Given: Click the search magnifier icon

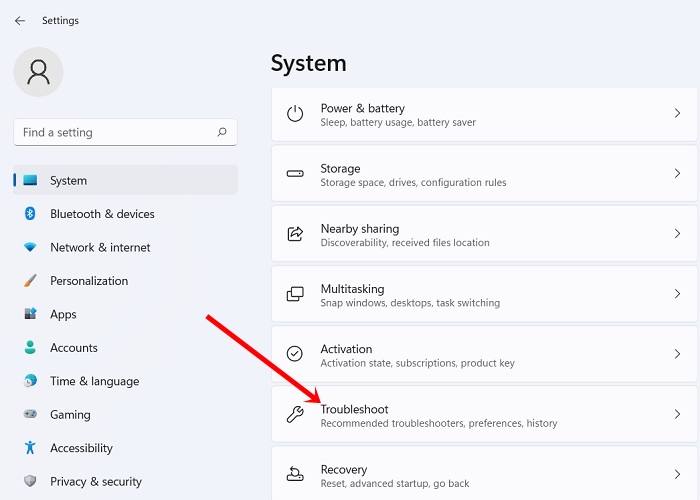Looking at the screenshot, I should tap(222, 132).
